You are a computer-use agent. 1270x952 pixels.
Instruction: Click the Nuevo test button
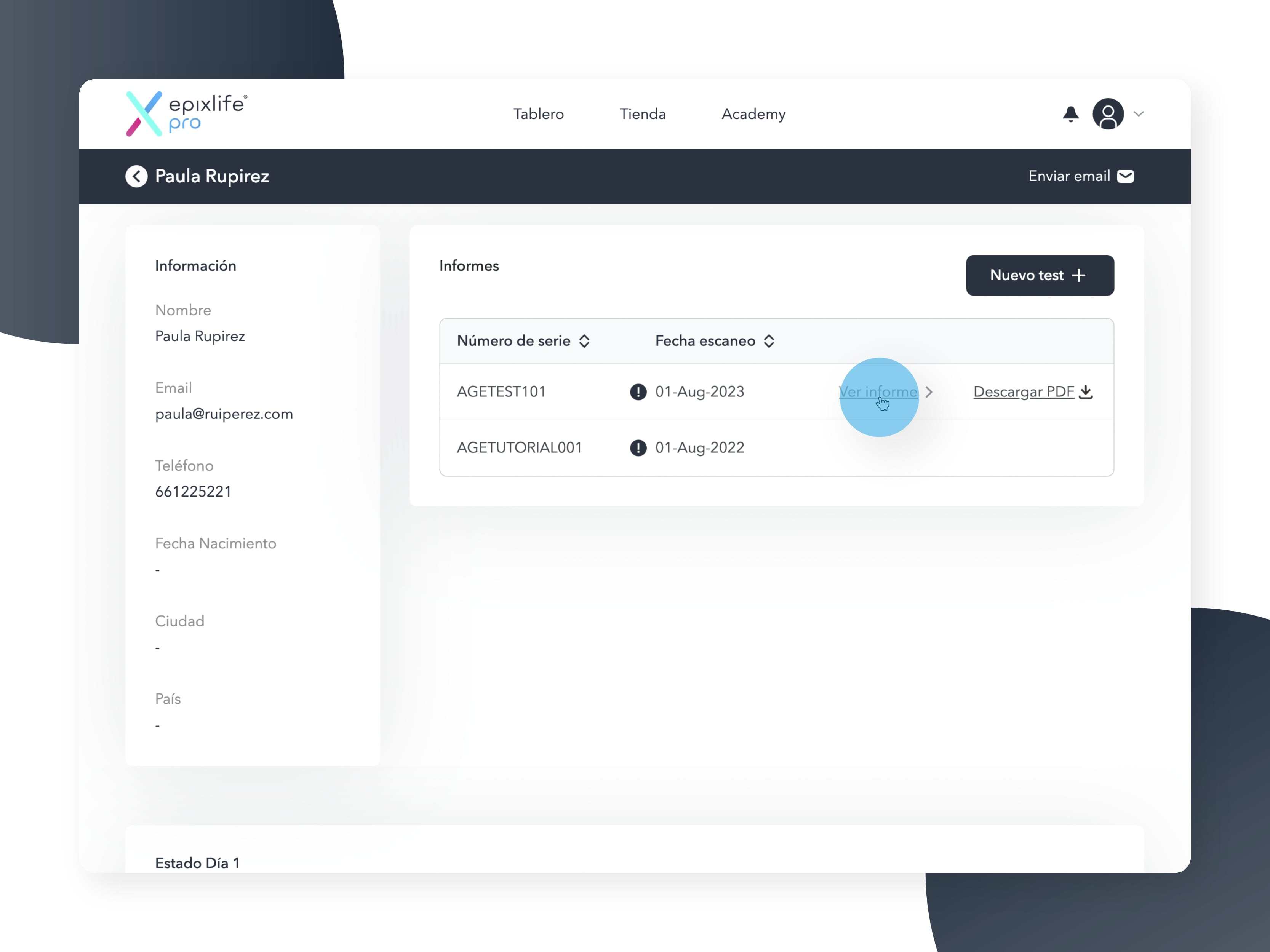tap(1040, 275)
